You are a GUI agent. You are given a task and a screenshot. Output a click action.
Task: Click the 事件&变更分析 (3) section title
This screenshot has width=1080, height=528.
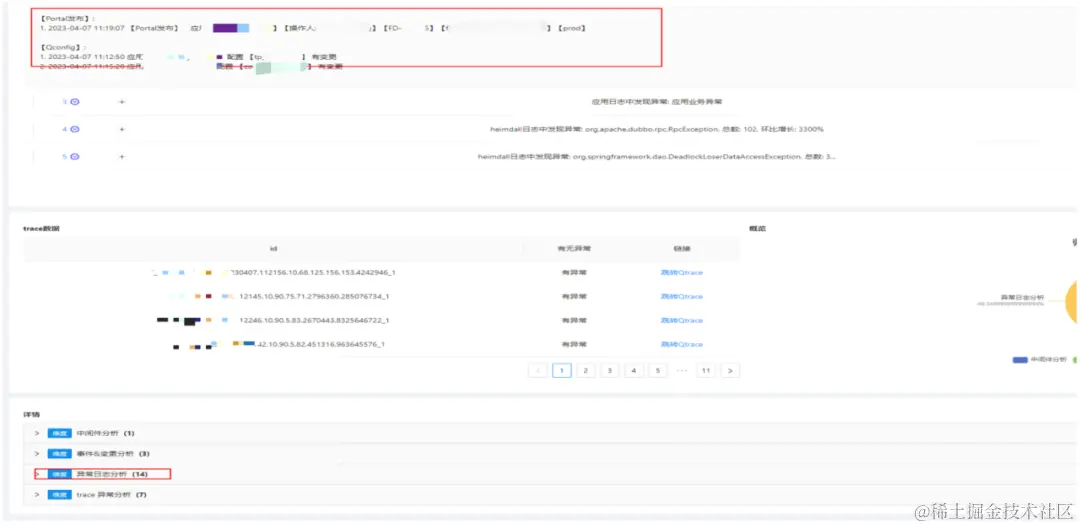click(112, 454)
